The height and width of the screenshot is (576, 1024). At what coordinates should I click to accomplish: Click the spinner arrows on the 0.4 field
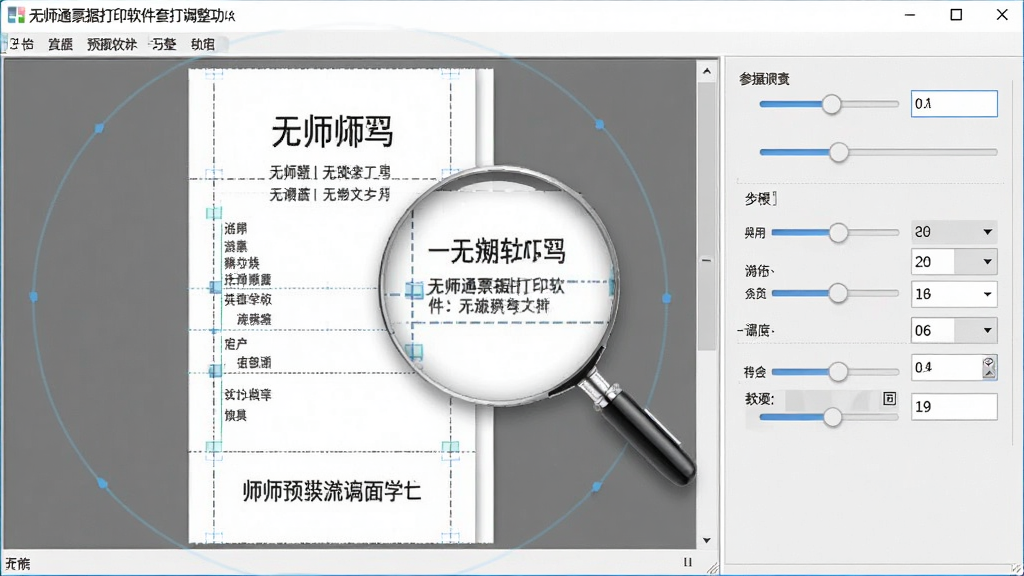point(989,368)
